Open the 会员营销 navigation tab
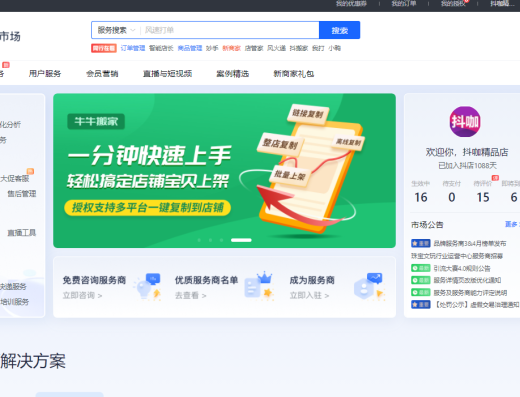520x397 pixels. click(102, 74)
